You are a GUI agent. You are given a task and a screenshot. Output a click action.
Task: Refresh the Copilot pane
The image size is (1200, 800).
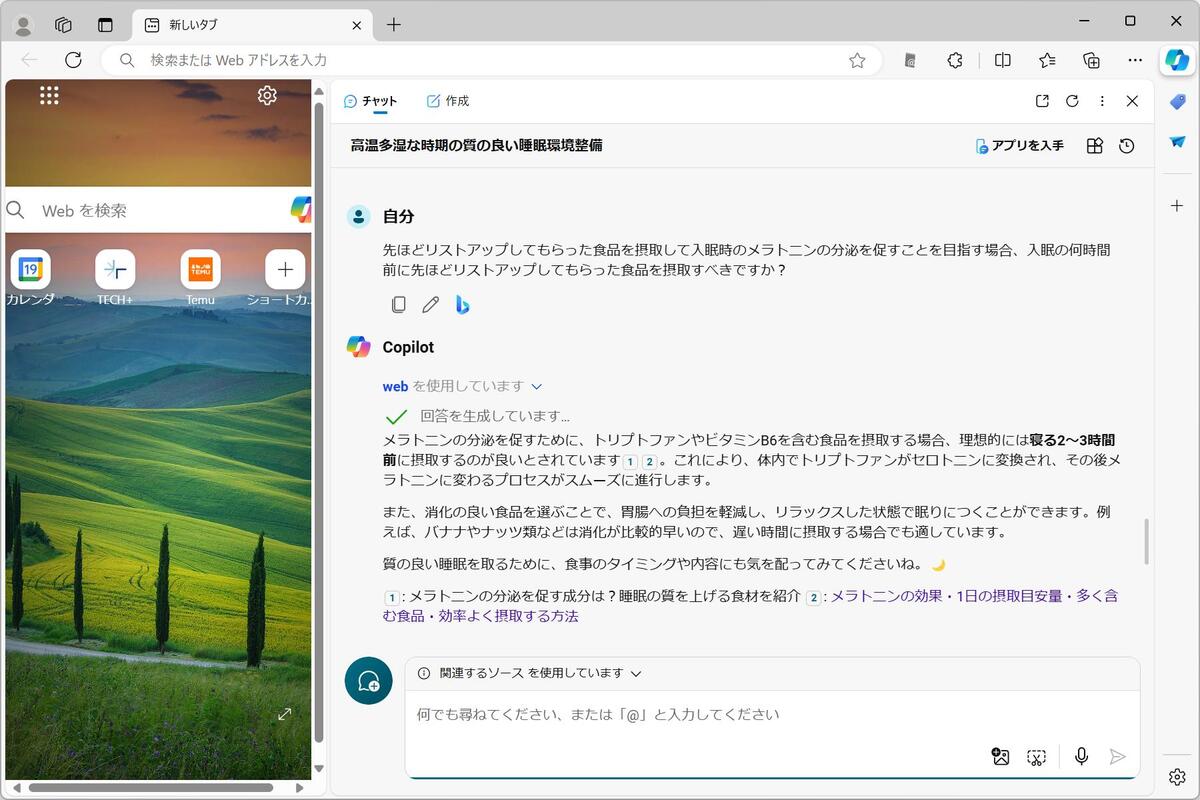pos(1072,101)
